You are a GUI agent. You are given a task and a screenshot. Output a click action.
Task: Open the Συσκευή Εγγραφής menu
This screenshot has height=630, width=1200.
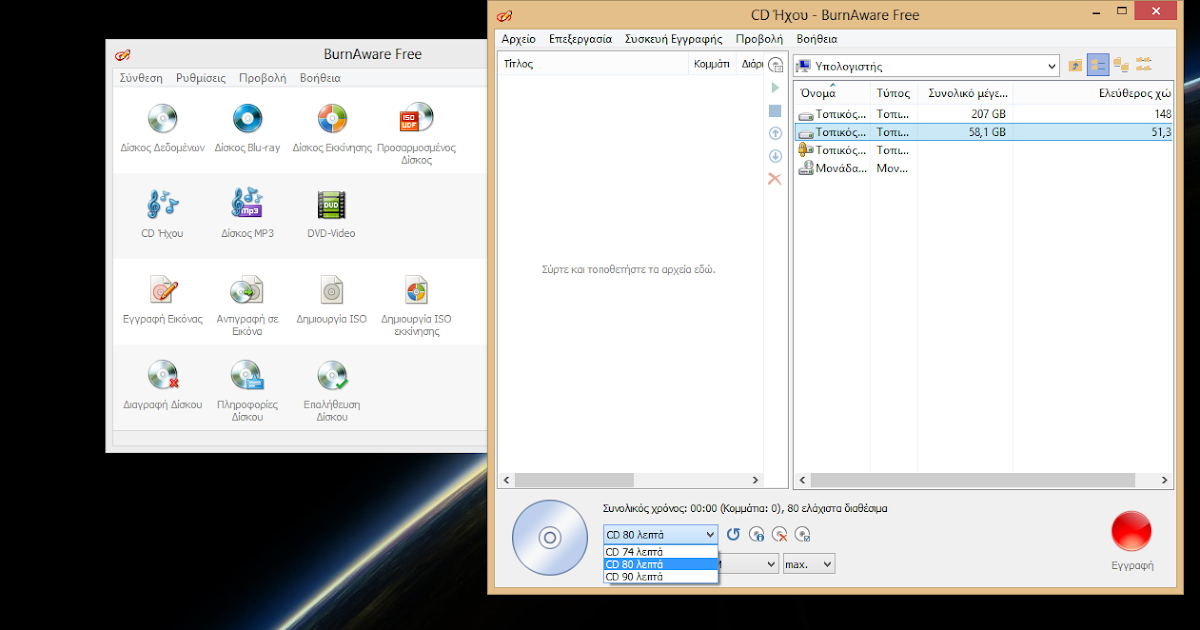point(673,39)
